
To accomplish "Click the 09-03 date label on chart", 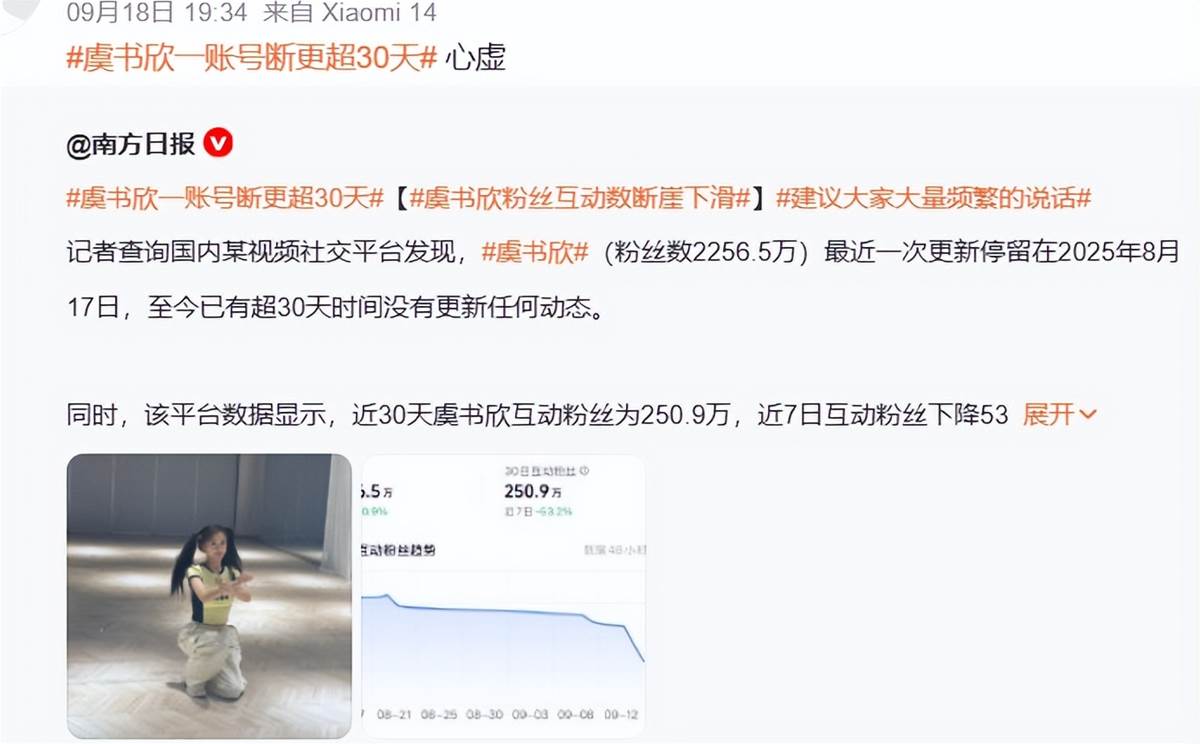I will [529, 717].
